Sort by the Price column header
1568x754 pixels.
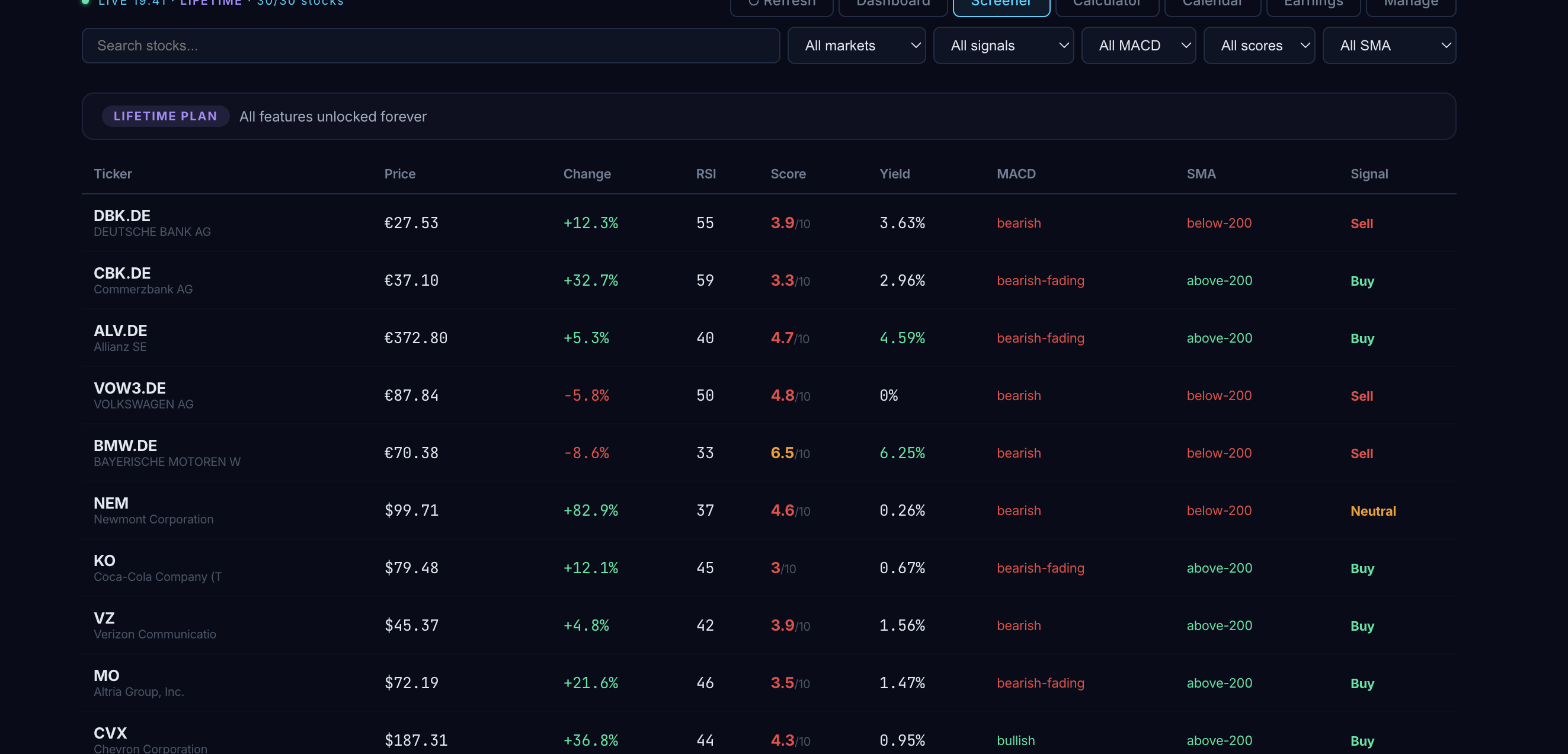[400, 174]
